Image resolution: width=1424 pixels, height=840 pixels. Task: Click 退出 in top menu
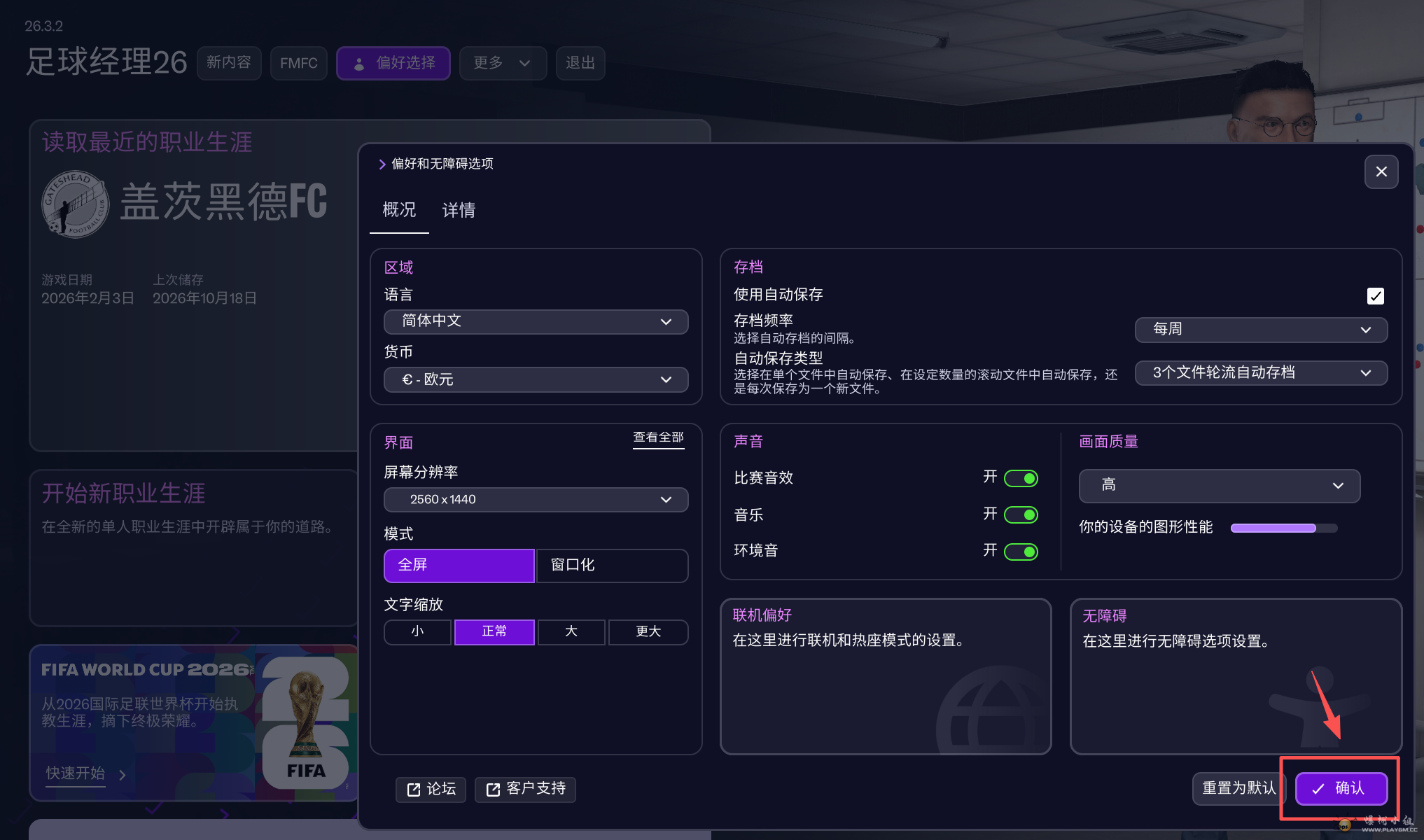pyautogui.click(x=580, y=63)
